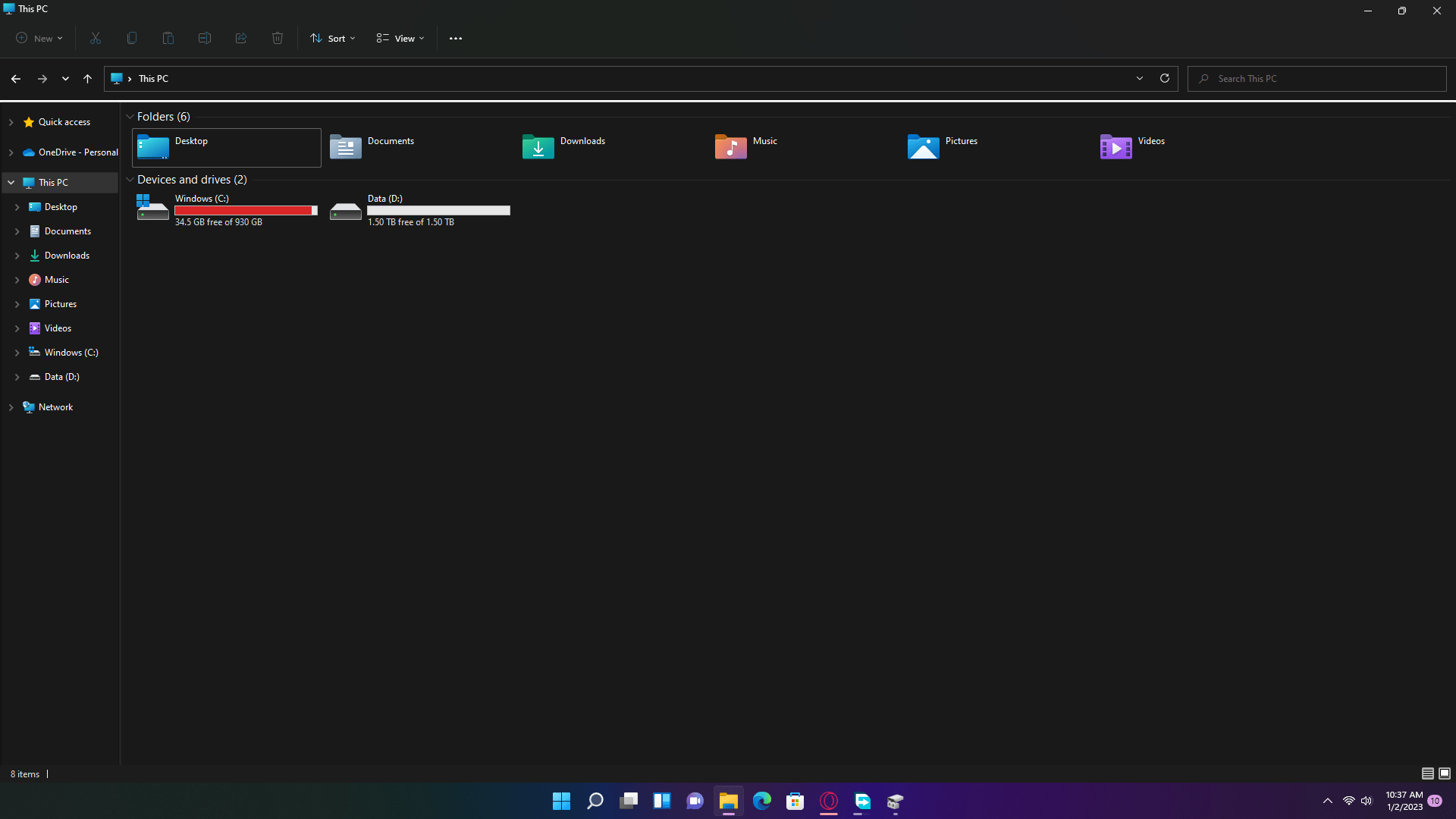
Task: Expand Quick access in navigation pane
Action: tap(11, 122)
